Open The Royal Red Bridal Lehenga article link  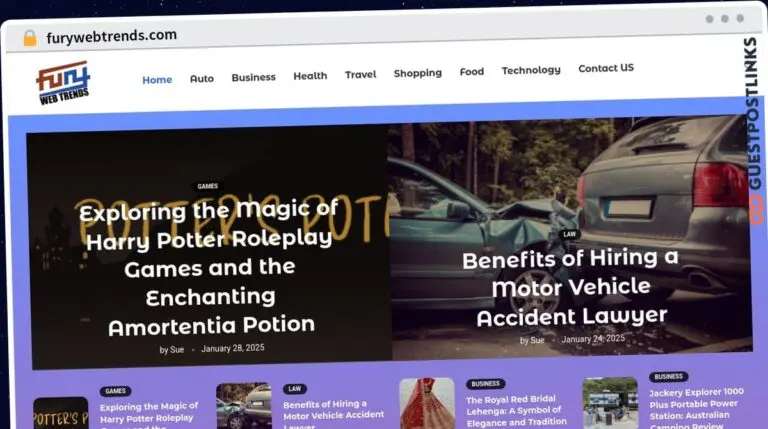pos(517,411)
